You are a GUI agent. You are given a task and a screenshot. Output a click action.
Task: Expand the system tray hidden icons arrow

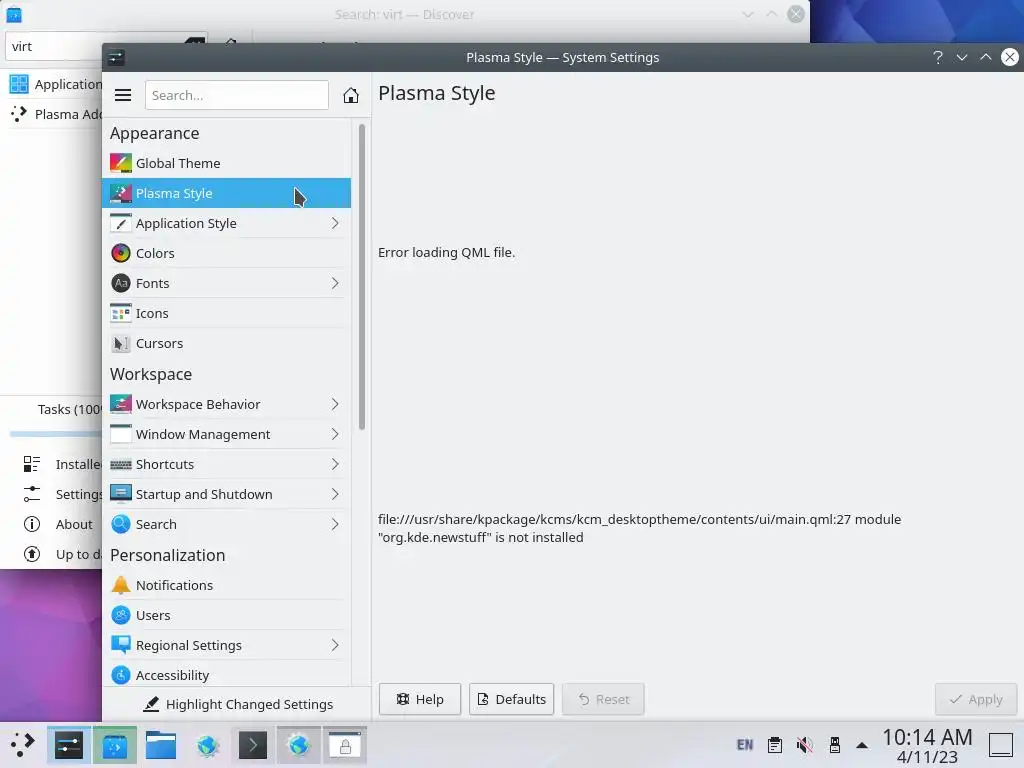tap(862, 745)
